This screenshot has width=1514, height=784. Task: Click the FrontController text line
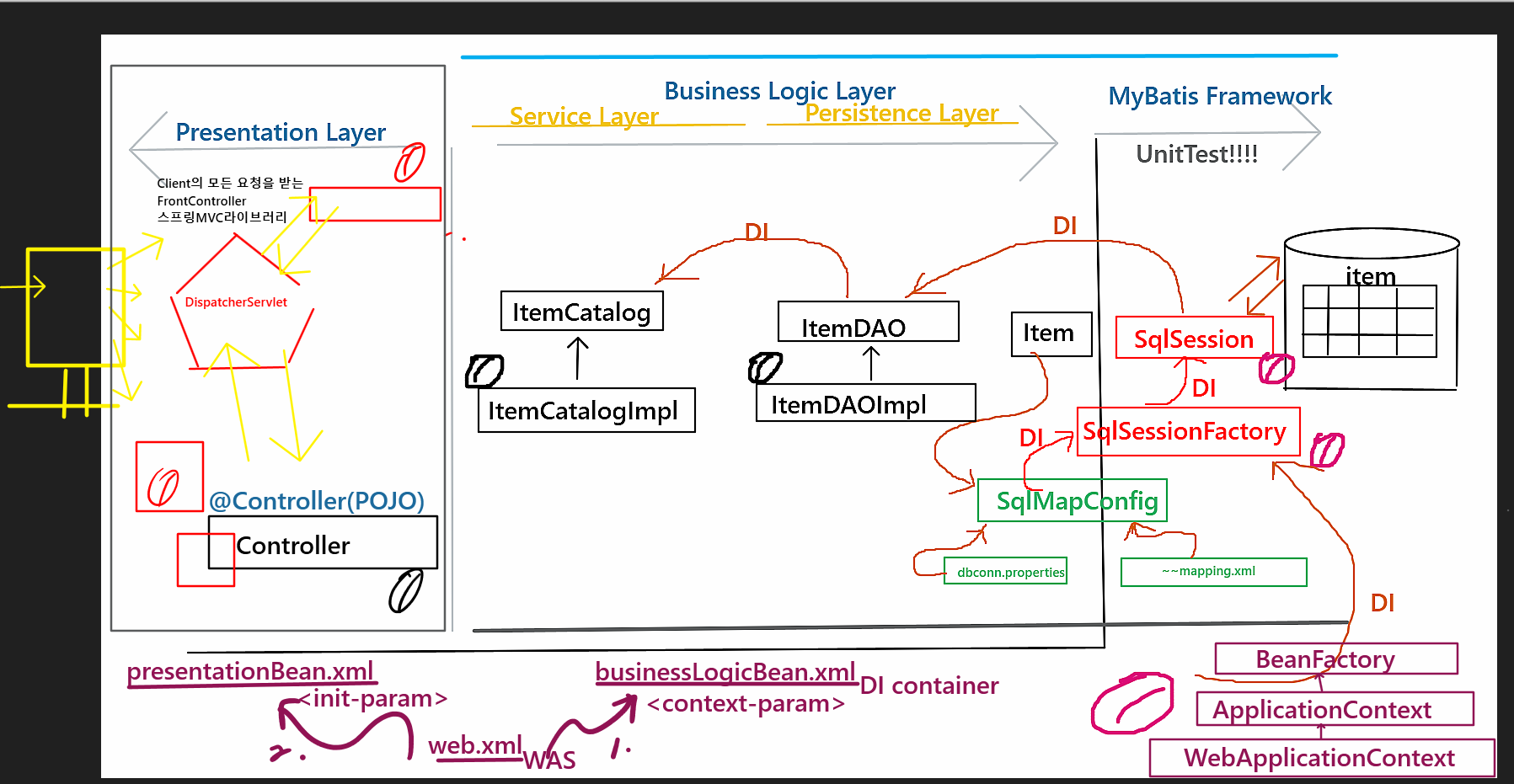[x=201, y=201]
